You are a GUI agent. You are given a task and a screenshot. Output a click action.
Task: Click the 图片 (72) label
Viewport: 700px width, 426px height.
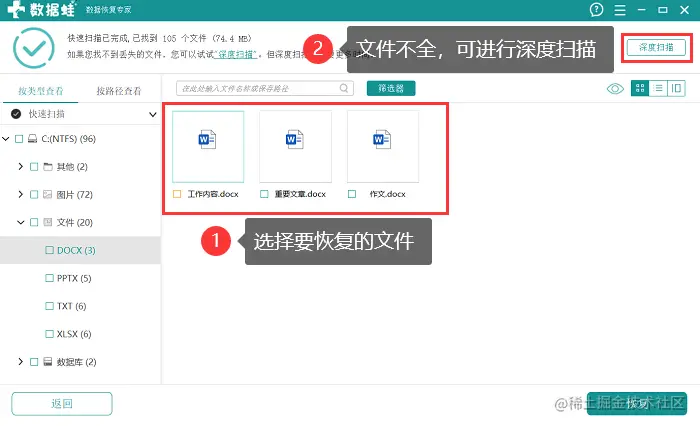pos(75,194)
